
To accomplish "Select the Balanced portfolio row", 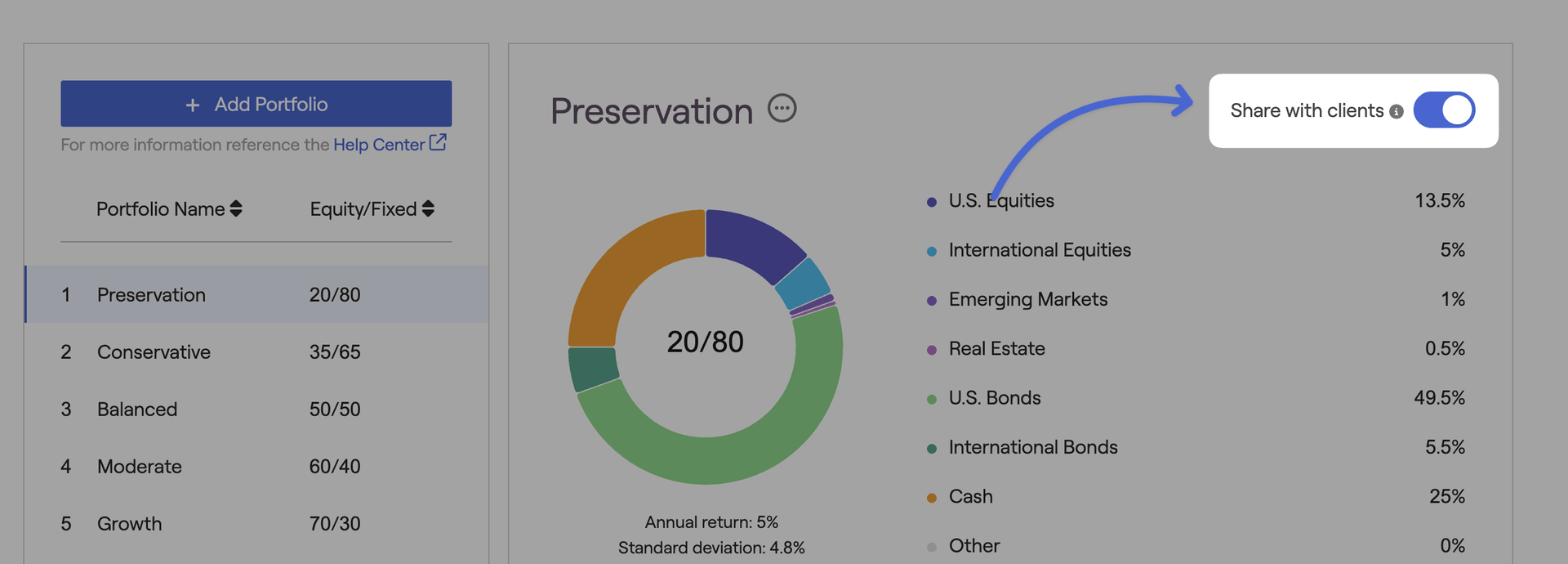I will click(256, 410).
